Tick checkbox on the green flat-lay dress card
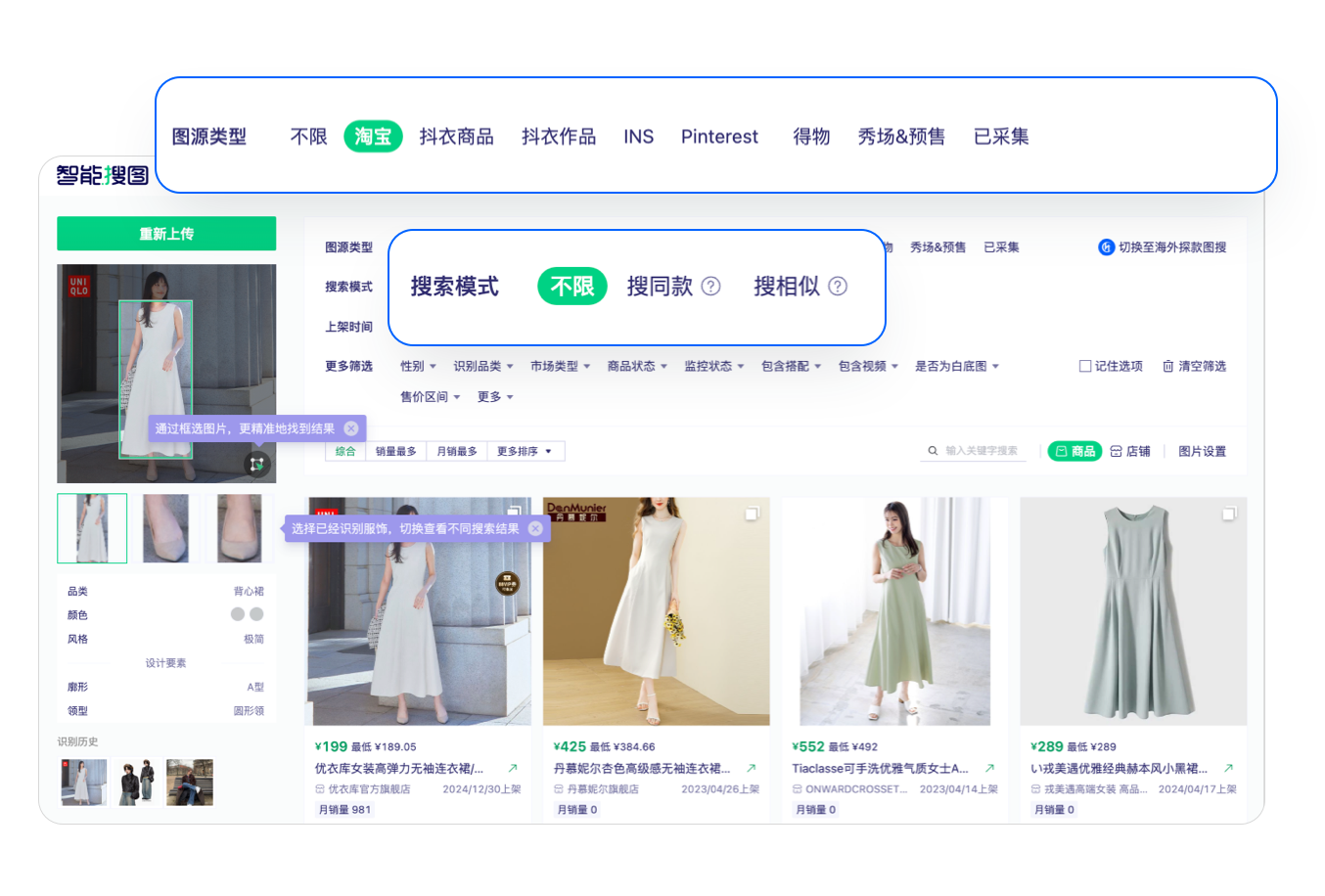The height and width of the screenshot is (896, 1325). (1229, 514)
